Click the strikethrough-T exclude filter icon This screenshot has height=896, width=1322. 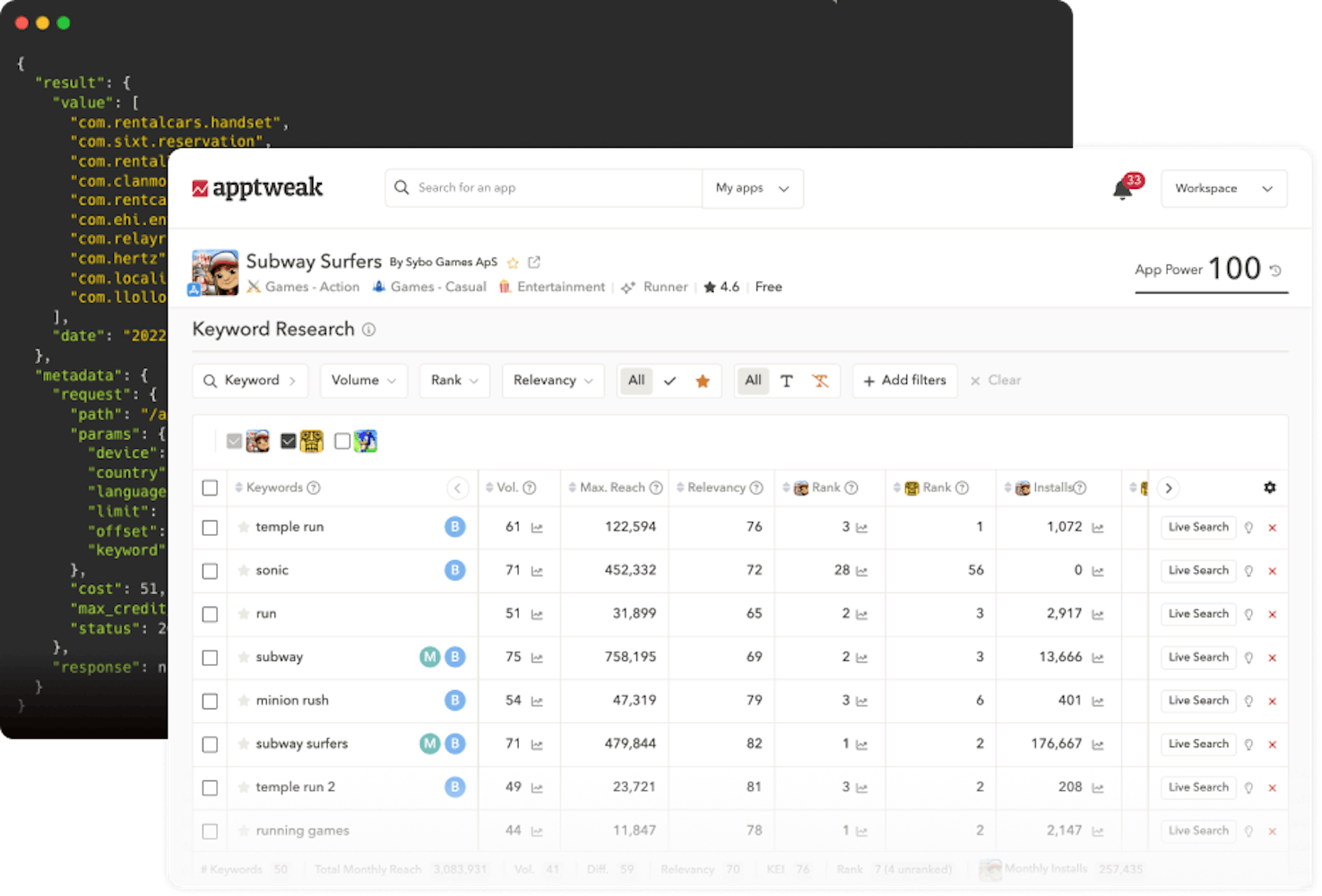click(820, 381)
